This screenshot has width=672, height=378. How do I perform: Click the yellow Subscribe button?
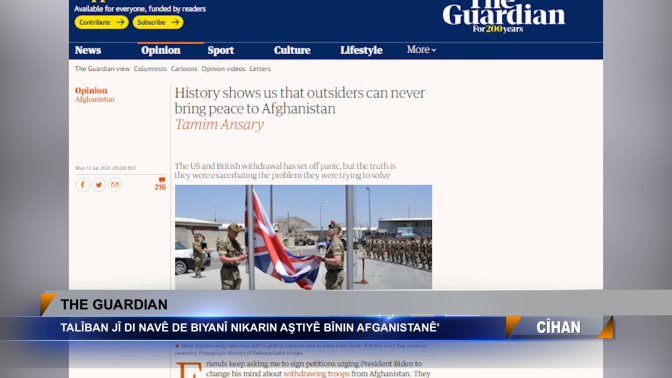[158, 22]
